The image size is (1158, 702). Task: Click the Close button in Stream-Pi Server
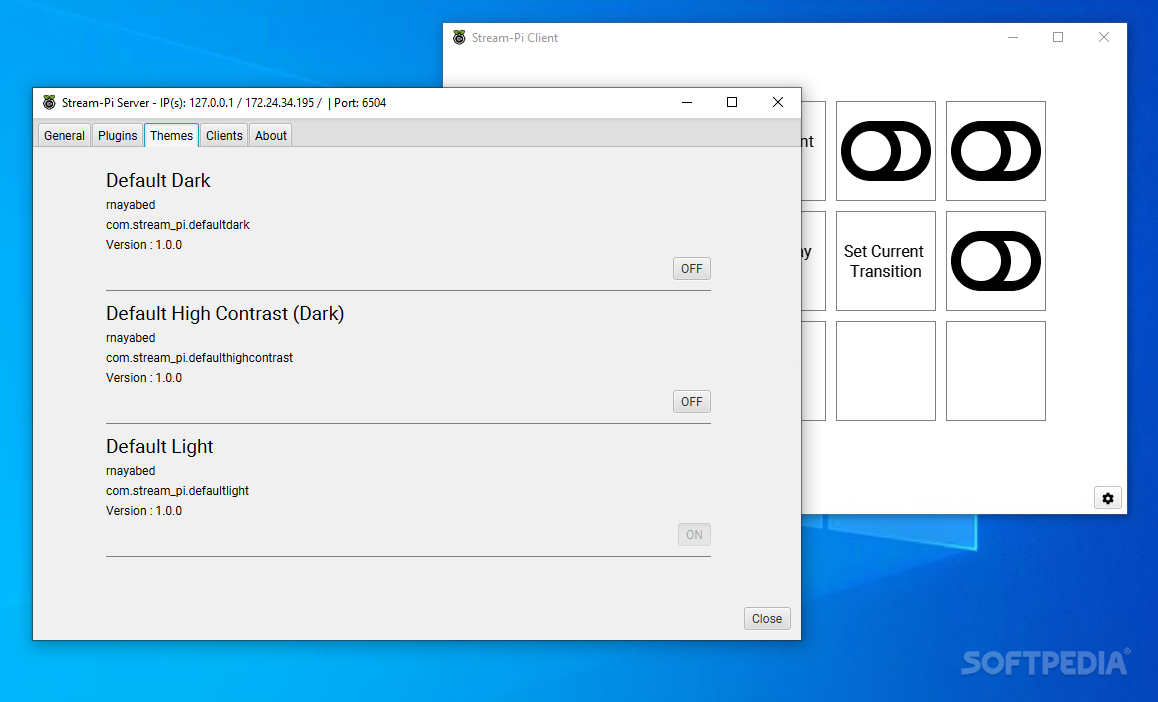click(767, 619)
